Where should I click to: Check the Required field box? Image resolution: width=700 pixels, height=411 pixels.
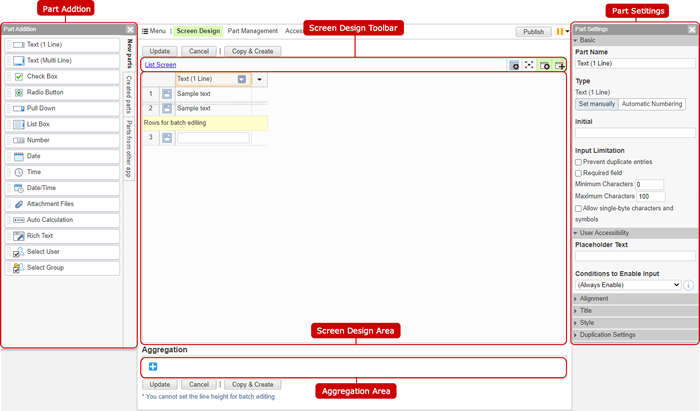pos(579,173)
